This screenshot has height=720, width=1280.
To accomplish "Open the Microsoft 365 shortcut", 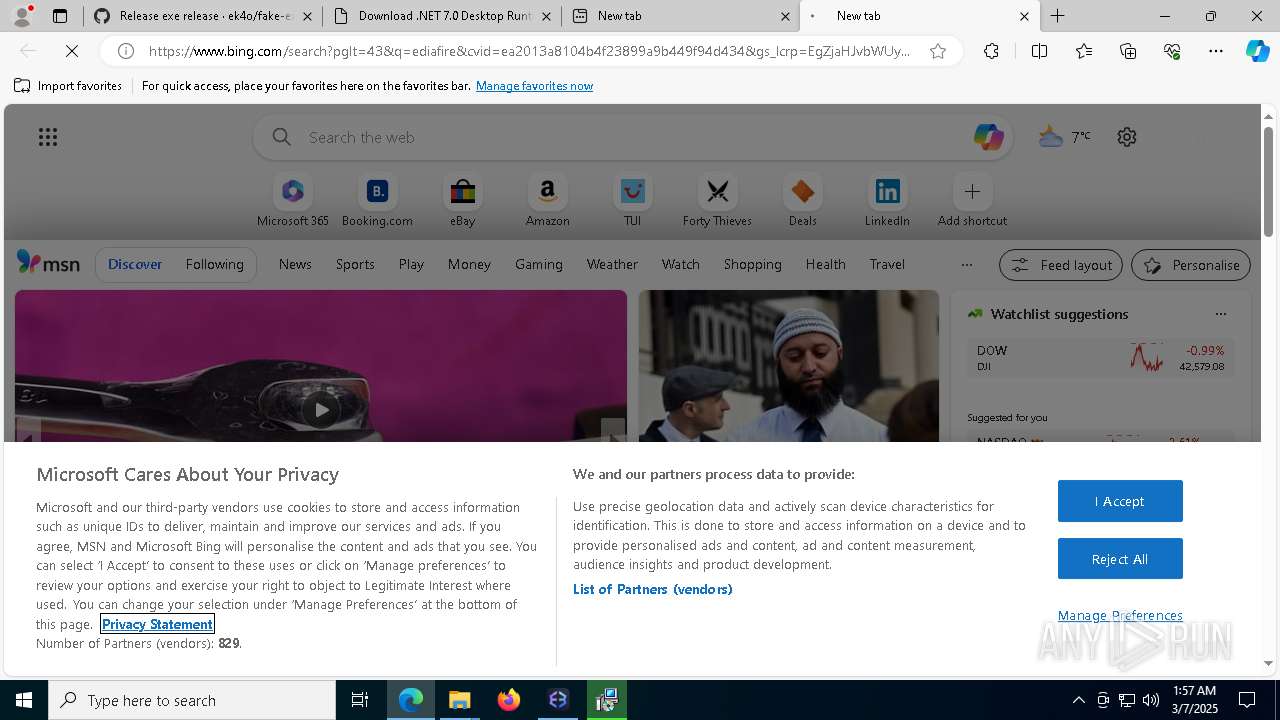I will coord(292,201).
